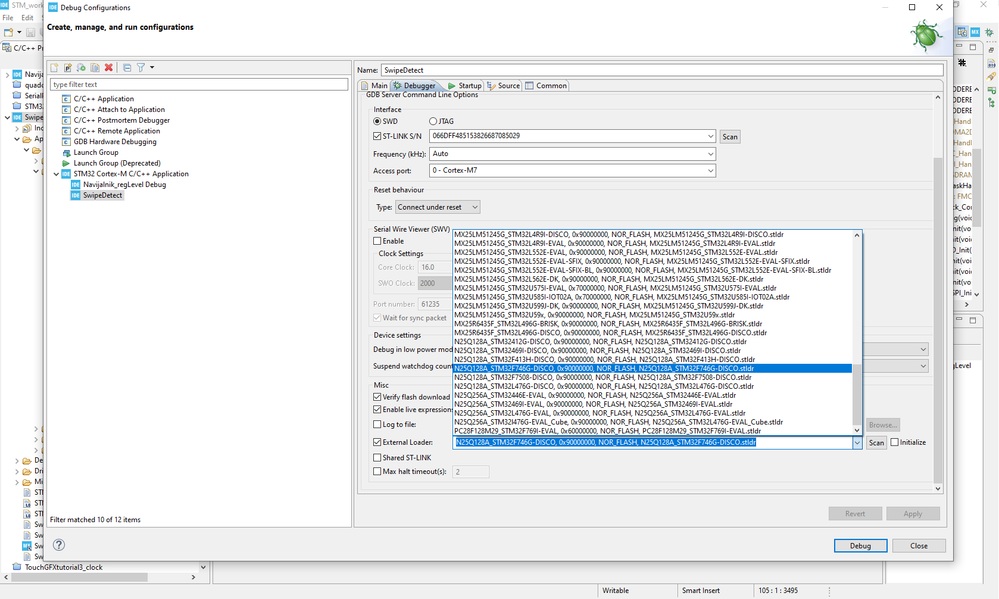Open the Frequency (kHz) dropdown
This screenshot has width=999, height=599.
pyautogui.click(x=710, y=154)
